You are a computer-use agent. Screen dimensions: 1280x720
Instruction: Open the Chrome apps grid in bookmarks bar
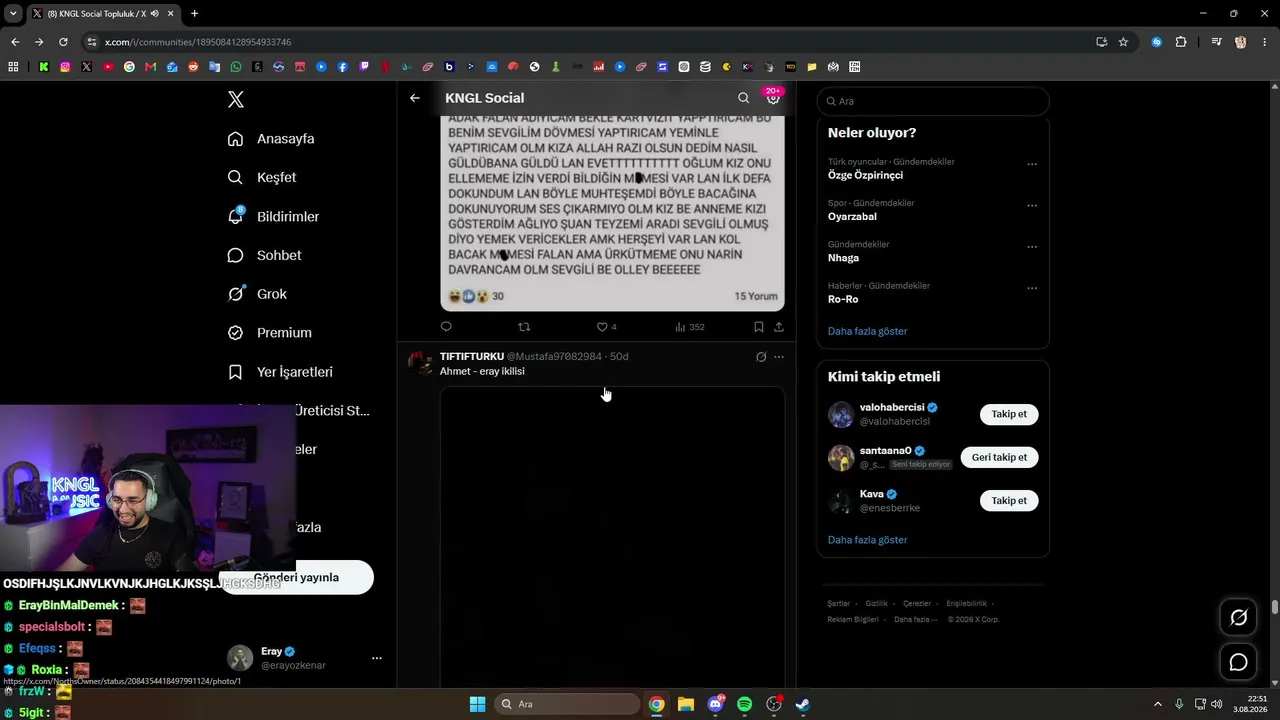pos(13,67)
